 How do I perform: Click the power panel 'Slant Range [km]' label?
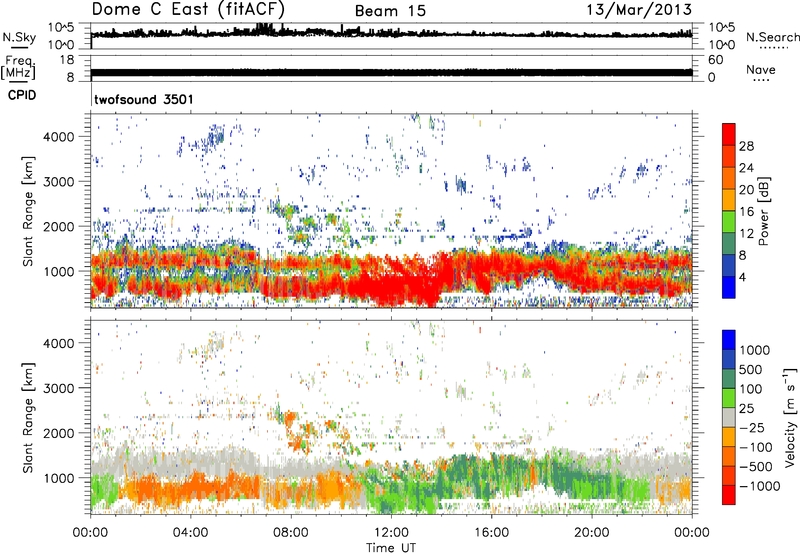[28, 211]
